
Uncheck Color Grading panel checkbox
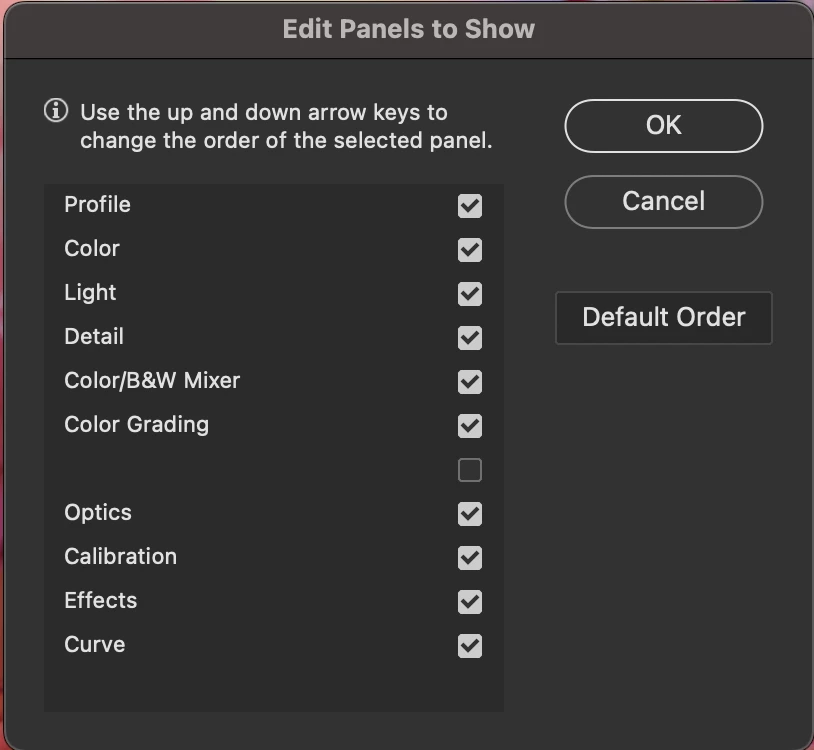click(x=469, y=426)
